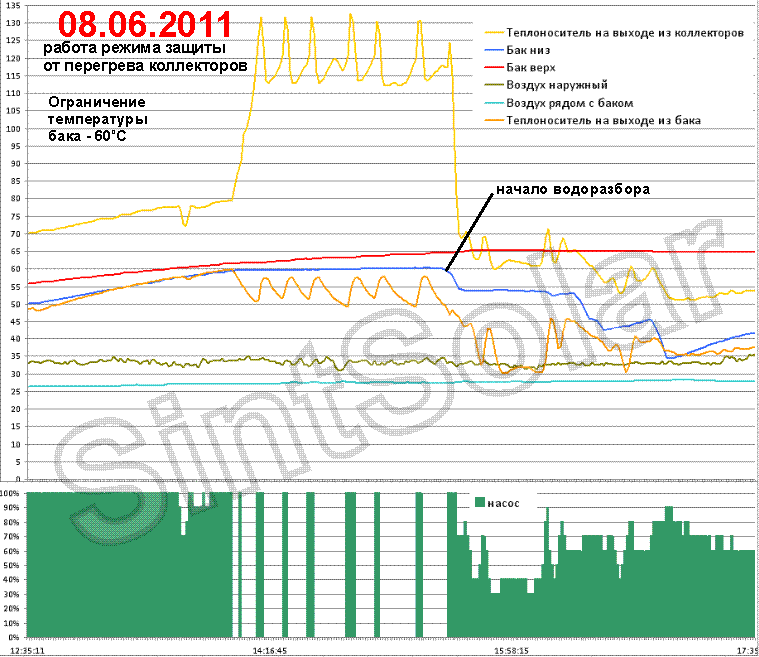This screenshot has width=759, height=657.
Task: Click the red legend swatch for Бак верх
Action: [494, 68]
